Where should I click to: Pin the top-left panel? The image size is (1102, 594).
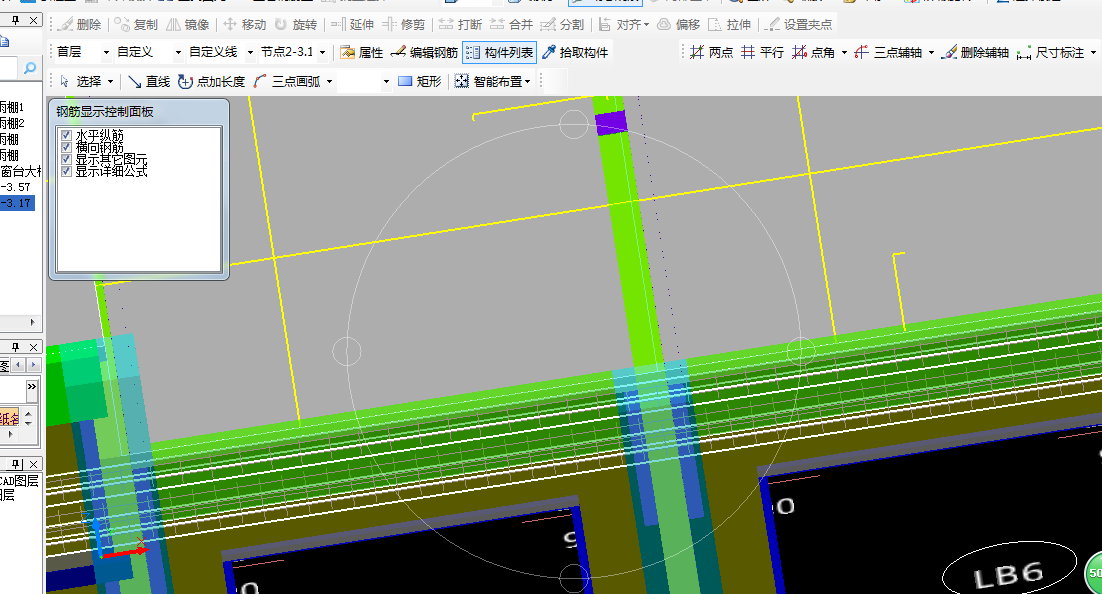click(x=15, y=20)
